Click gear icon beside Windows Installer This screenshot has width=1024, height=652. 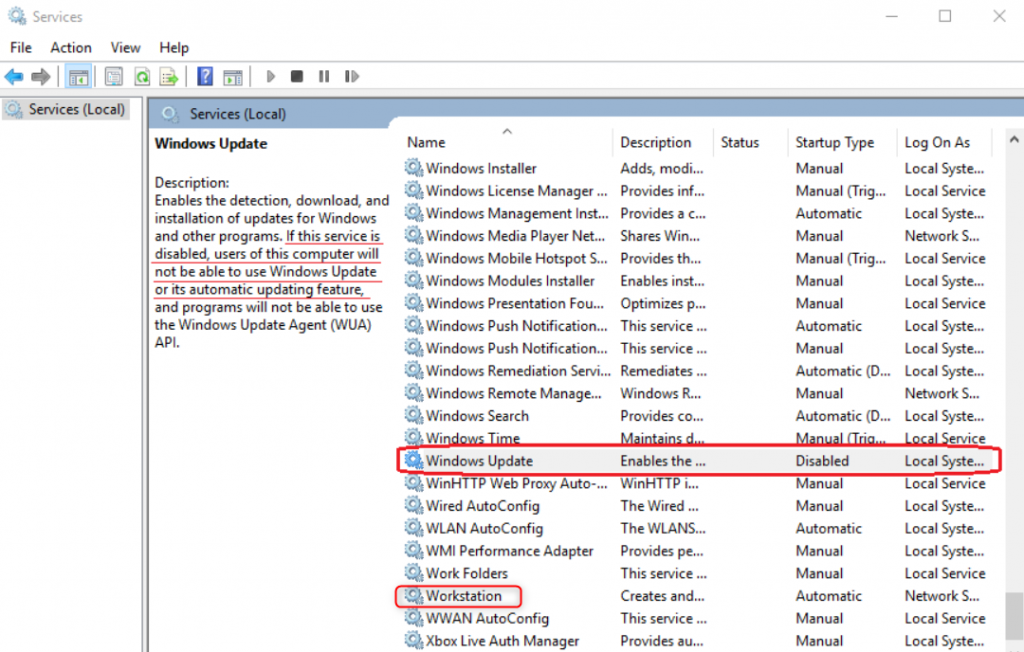click(413, 168)
